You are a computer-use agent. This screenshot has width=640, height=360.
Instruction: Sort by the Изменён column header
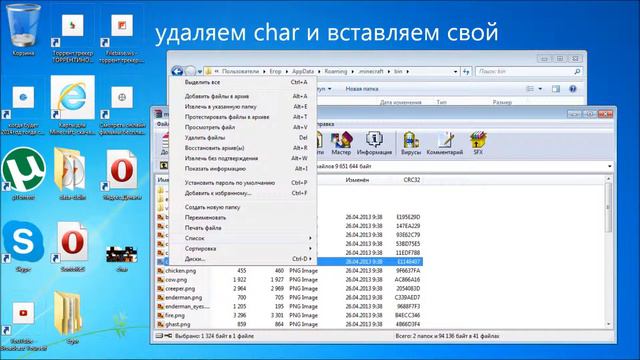click(x=357, y=180)
